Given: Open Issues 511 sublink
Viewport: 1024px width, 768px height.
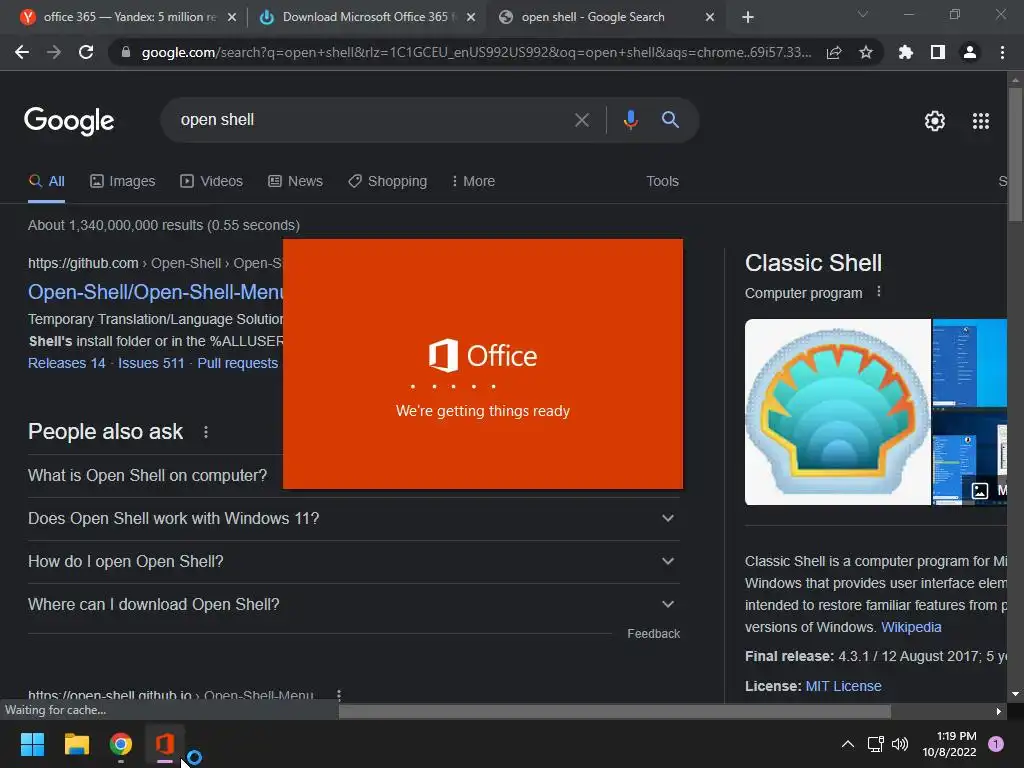Looking at the screenshot, I should 151,363.
